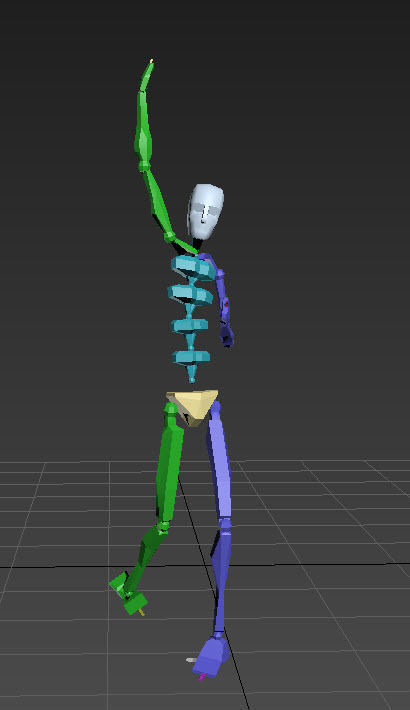Select the third cyan spine segment

point(190,326)
